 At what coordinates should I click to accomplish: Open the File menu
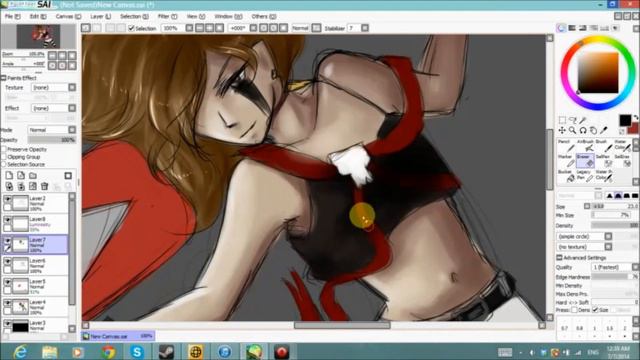(12, 16)
